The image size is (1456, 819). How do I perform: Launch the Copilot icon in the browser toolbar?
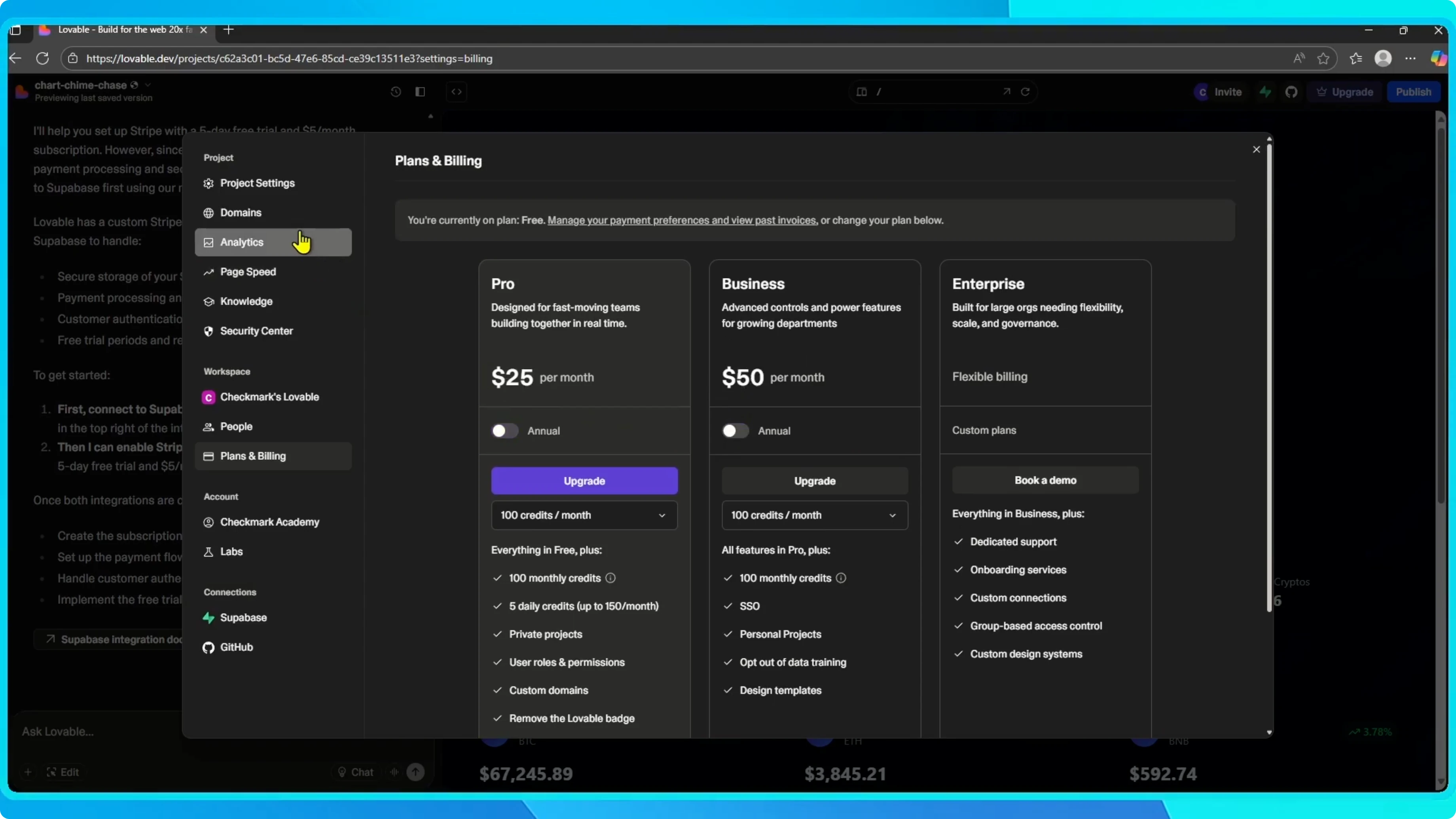click(1439, 58)
